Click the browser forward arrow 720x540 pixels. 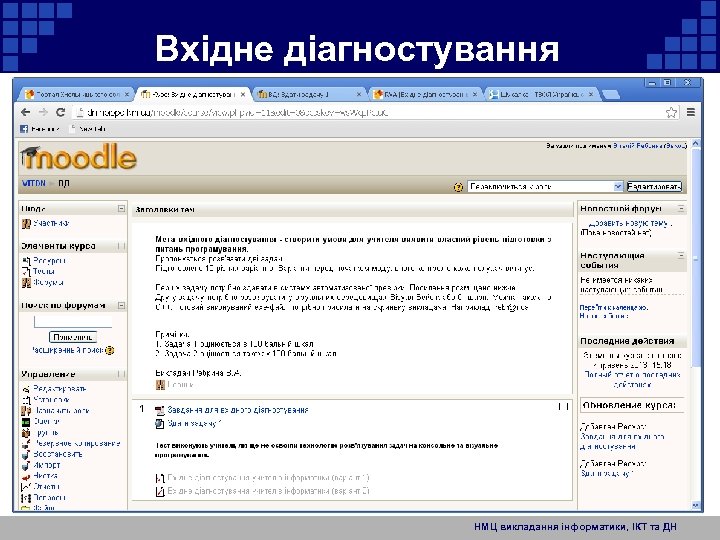pos(43,112)
